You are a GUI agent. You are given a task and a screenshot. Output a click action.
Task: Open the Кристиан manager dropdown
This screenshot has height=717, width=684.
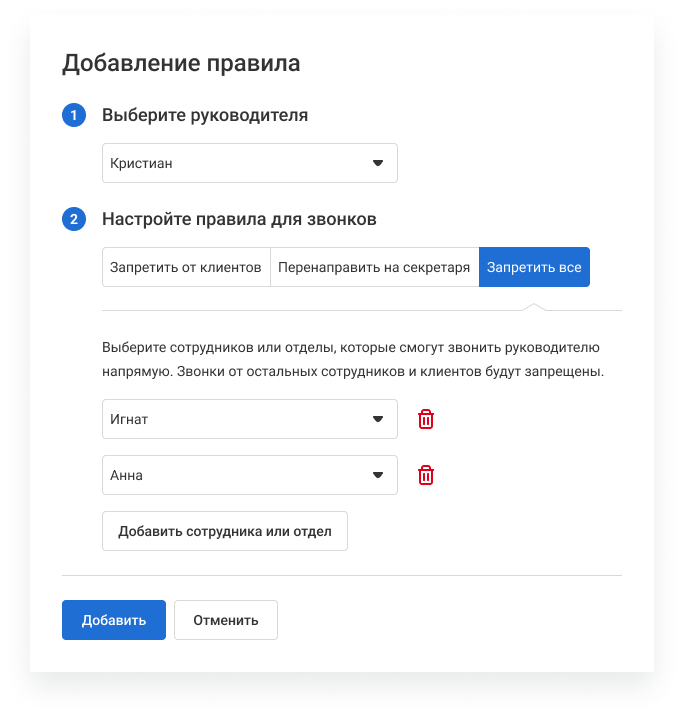pos(250,163)
